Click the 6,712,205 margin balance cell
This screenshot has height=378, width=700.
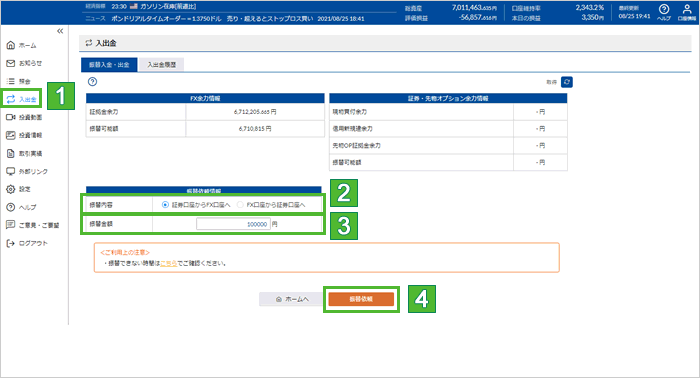pyautogui.click(x=255, y=112)
